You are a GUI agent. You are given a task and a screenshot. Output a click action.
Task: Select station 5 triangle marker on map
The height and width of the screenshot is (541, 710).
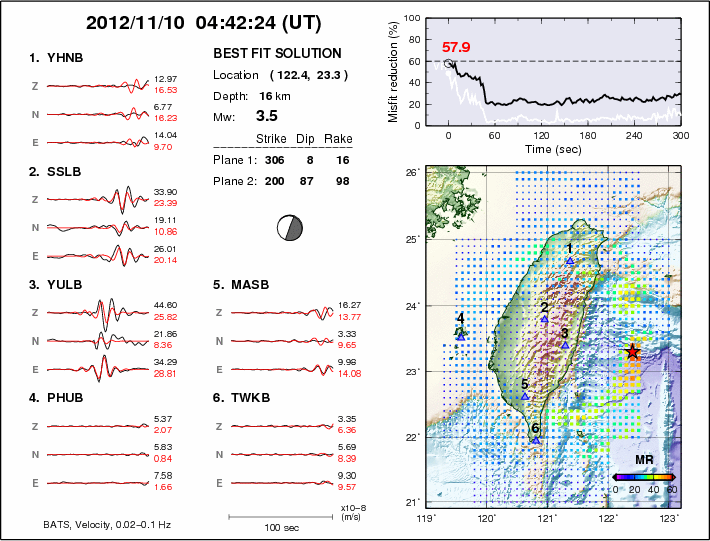point(524,396)
